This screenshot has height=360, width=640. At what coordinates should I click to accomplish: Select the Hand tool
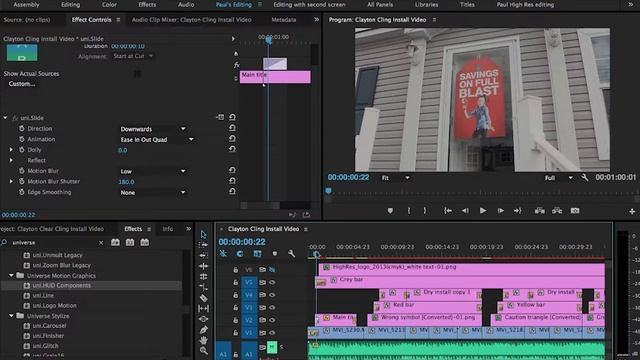point(203,340)
